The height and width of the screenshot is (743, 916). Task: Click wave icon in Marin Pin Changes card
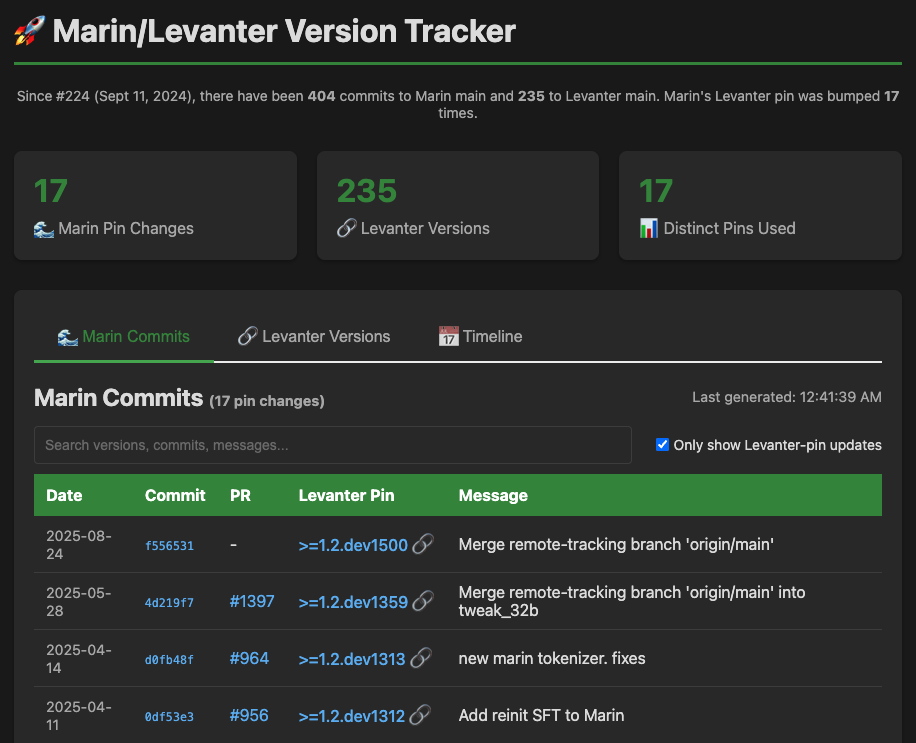[44, 229]
